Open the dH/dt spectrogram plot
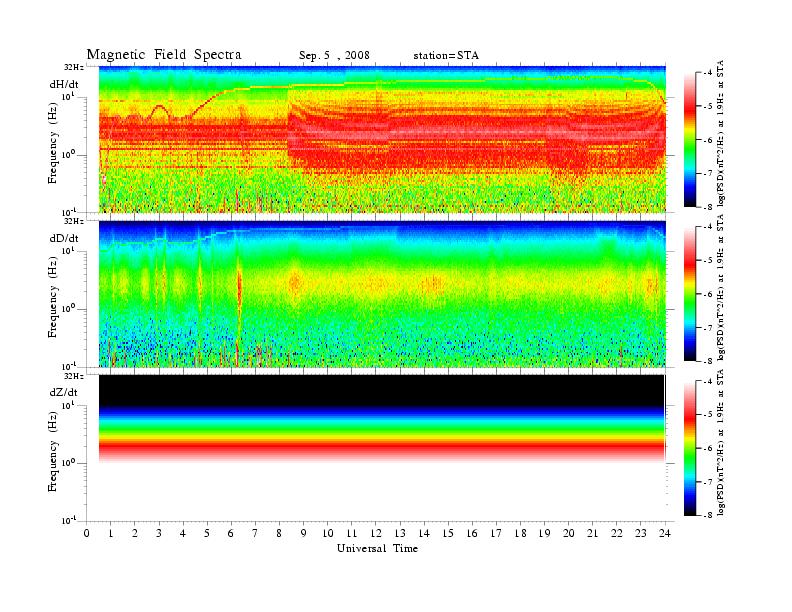Screen dimensions: 792x612 382,139
